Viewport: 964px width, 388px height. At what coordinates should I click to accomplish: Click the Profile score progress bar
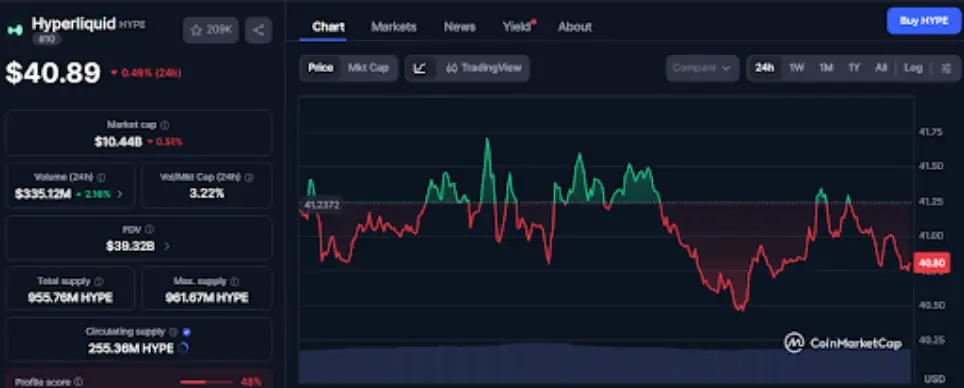[207, 382]
